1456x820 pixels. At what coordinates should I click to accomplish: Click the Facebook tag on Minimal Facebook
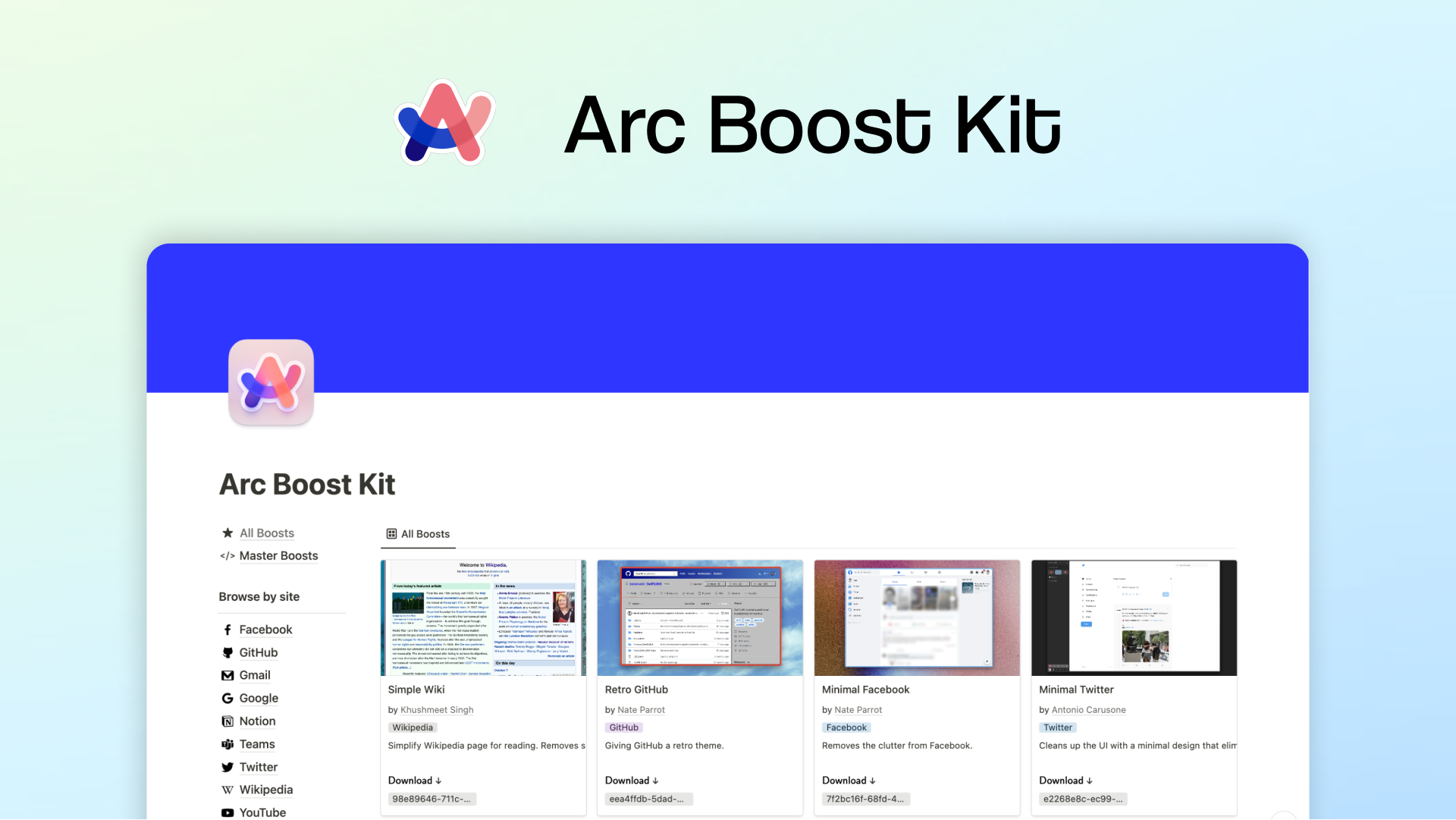846,727
